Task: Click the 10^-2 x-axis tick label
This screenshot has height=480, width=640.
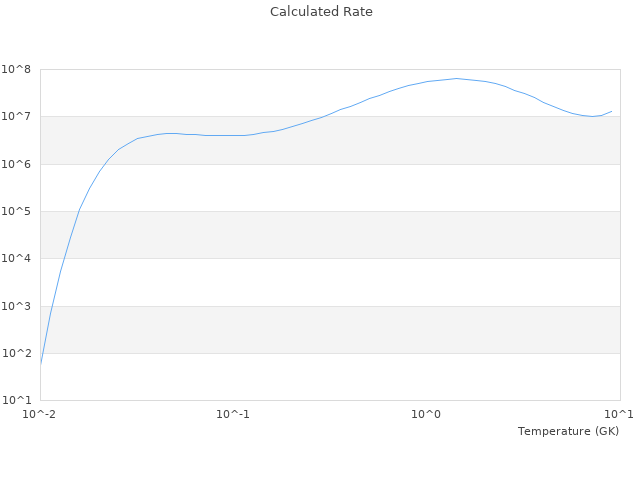Action: pos(40,414)
